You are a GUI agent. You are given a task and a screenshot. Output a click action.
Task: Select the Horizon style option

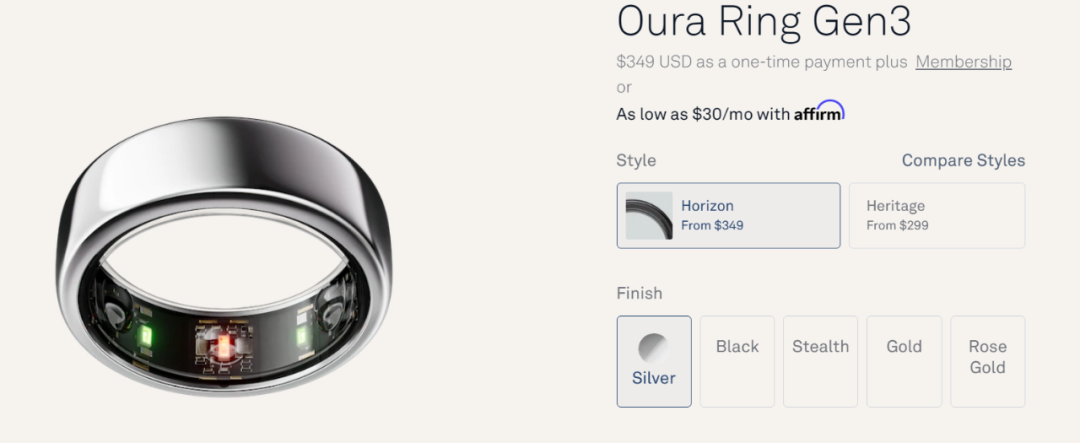click(728, 215)
